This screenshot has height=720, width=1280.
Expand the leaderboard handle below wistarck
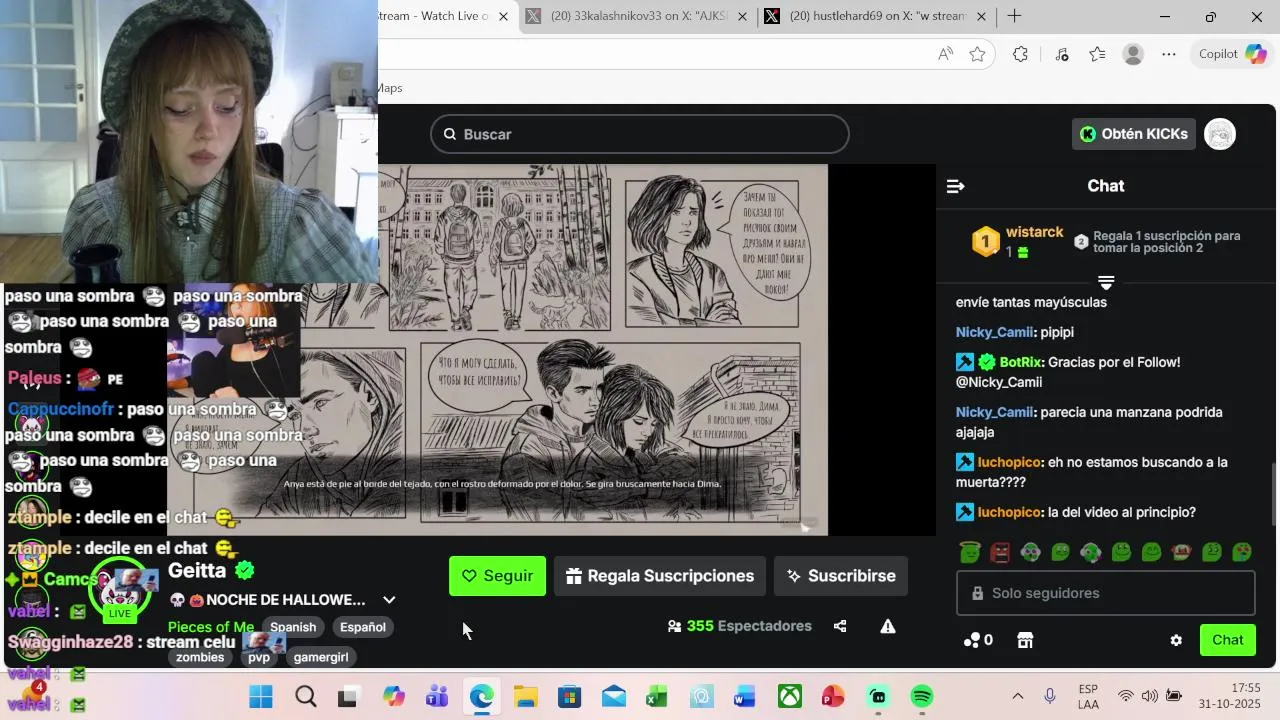(1106, 282)
